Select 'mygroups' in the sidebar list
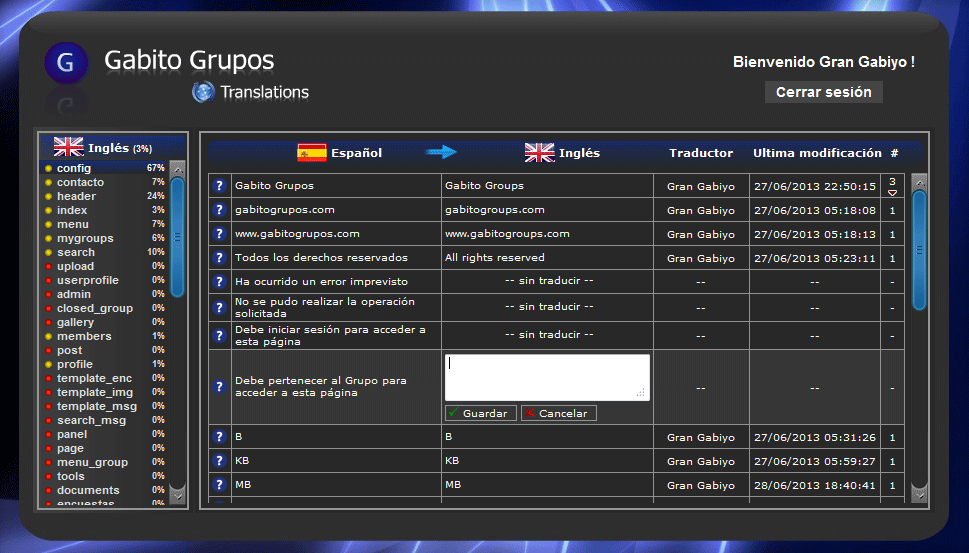Image resolution: width=969 pixels, height=553 pixels. [x=84, y=238]
